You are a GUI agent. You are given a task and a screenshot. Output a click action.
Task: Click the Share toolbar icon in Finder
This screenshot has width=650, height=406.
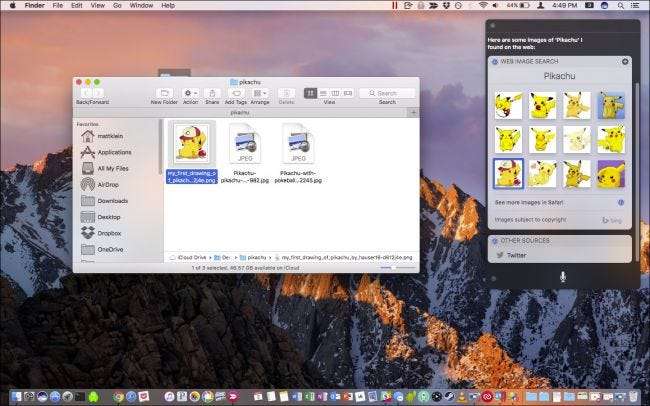pos(212,93)
